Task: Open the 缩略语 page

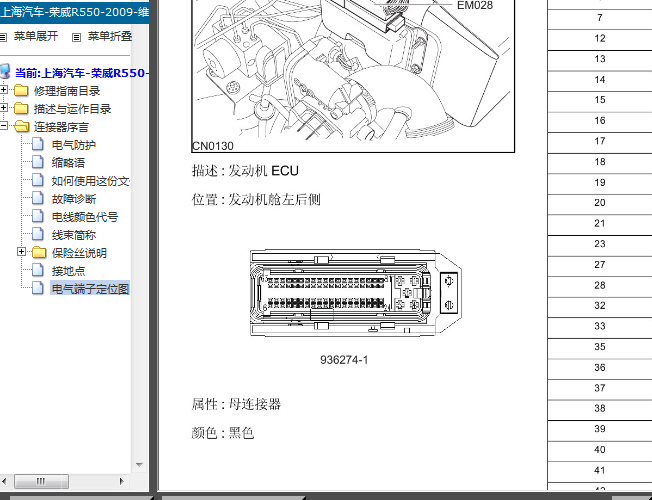Action: click(68, 163)
